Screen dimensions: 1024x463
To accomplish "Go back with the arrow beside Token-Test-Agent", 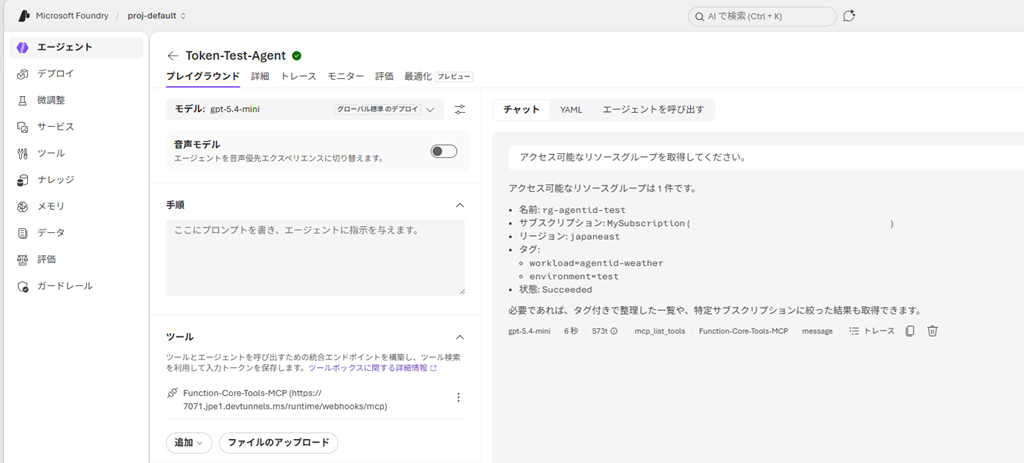I will (x=172, y=56).
